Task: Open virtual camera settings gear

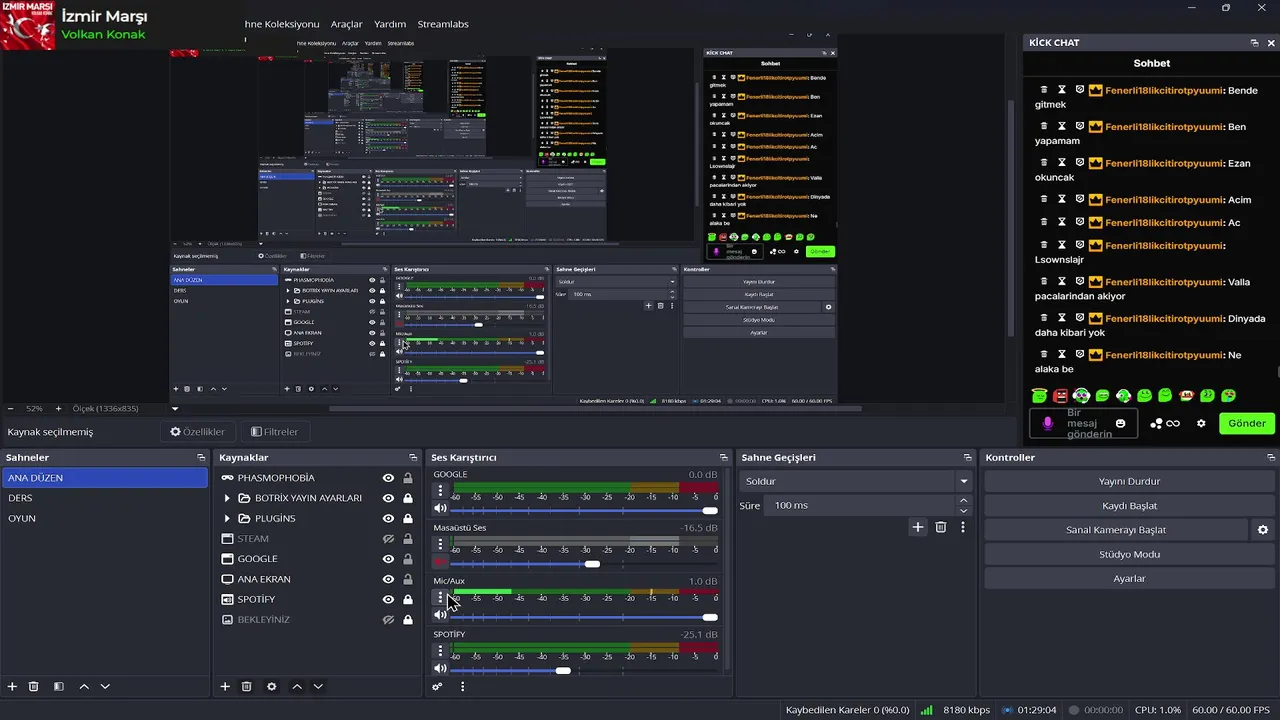Action: coord(1263,530)
